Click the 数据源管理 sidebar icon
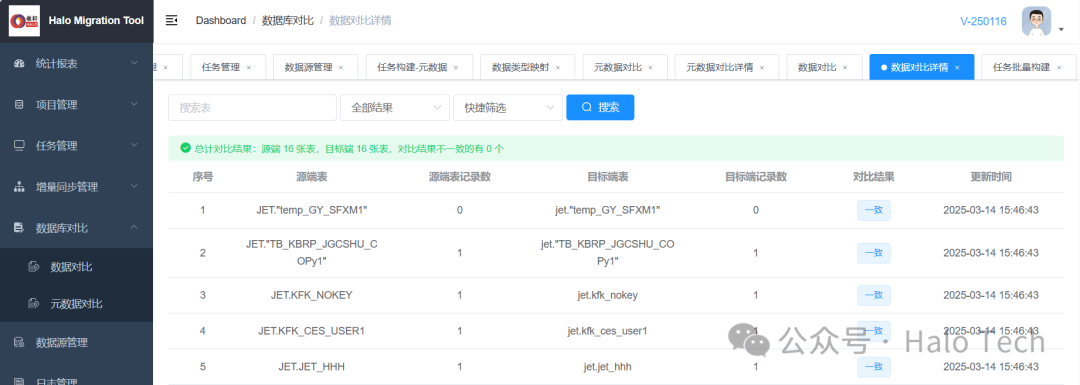Image resolution: width=1080 pixels, height=385 pixels. (x=19, y=342)
